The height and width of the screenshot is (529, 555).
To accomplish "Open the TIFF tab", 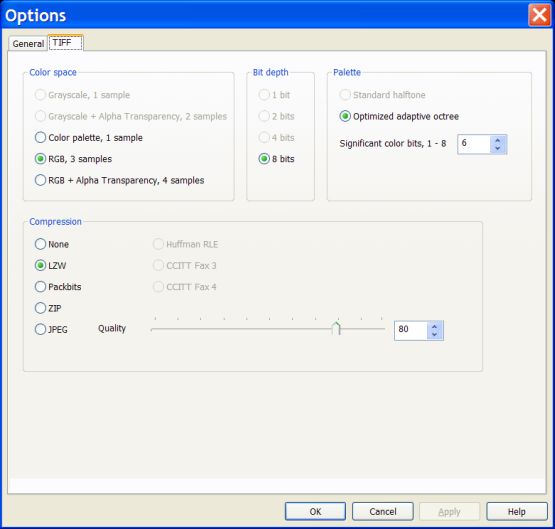I will (x=65, y=42).
